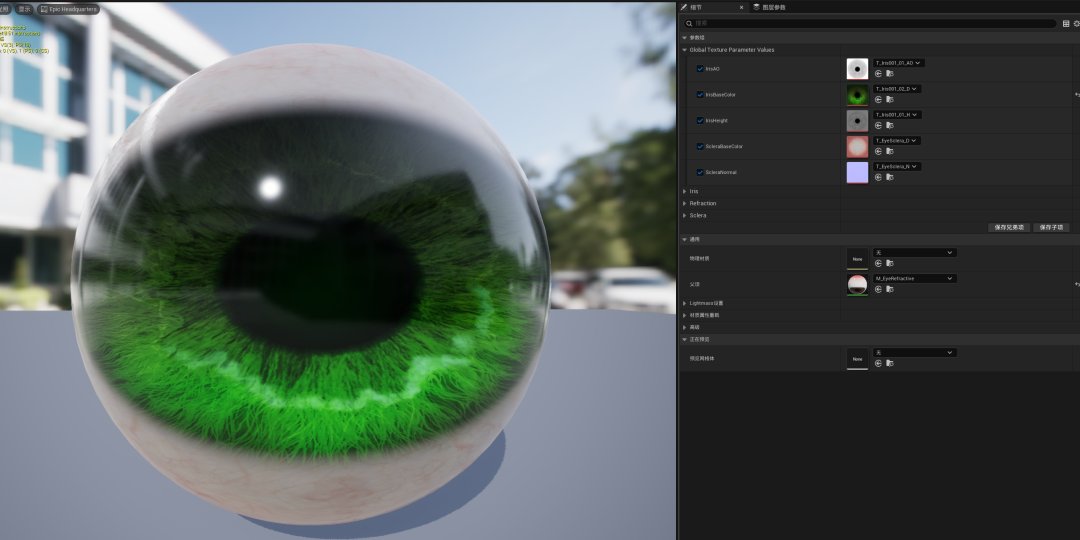Open the T_Iris001_01_H texture dropdown

897,114
